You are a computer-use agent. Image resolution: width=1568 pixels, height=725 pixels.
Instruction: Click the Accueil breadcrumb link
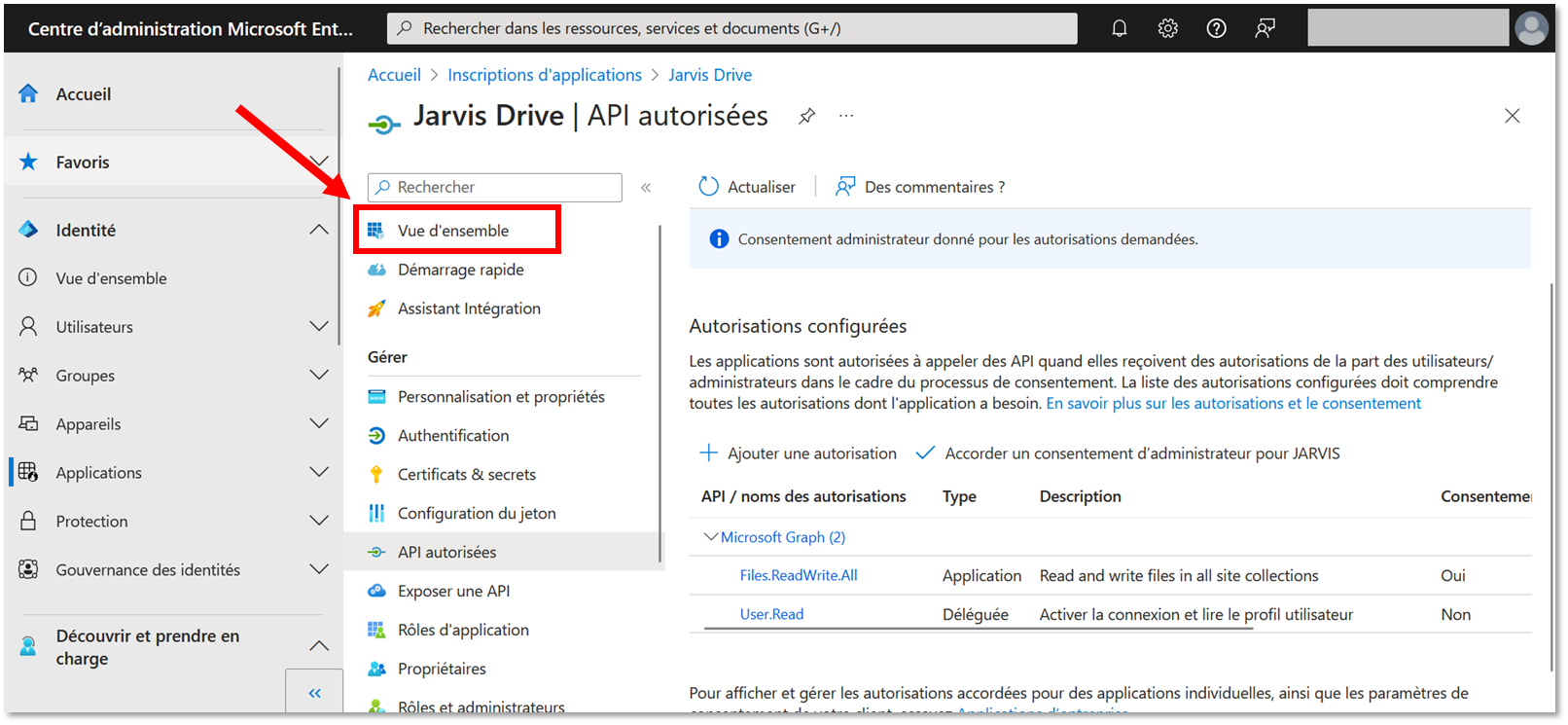[394, 75]
